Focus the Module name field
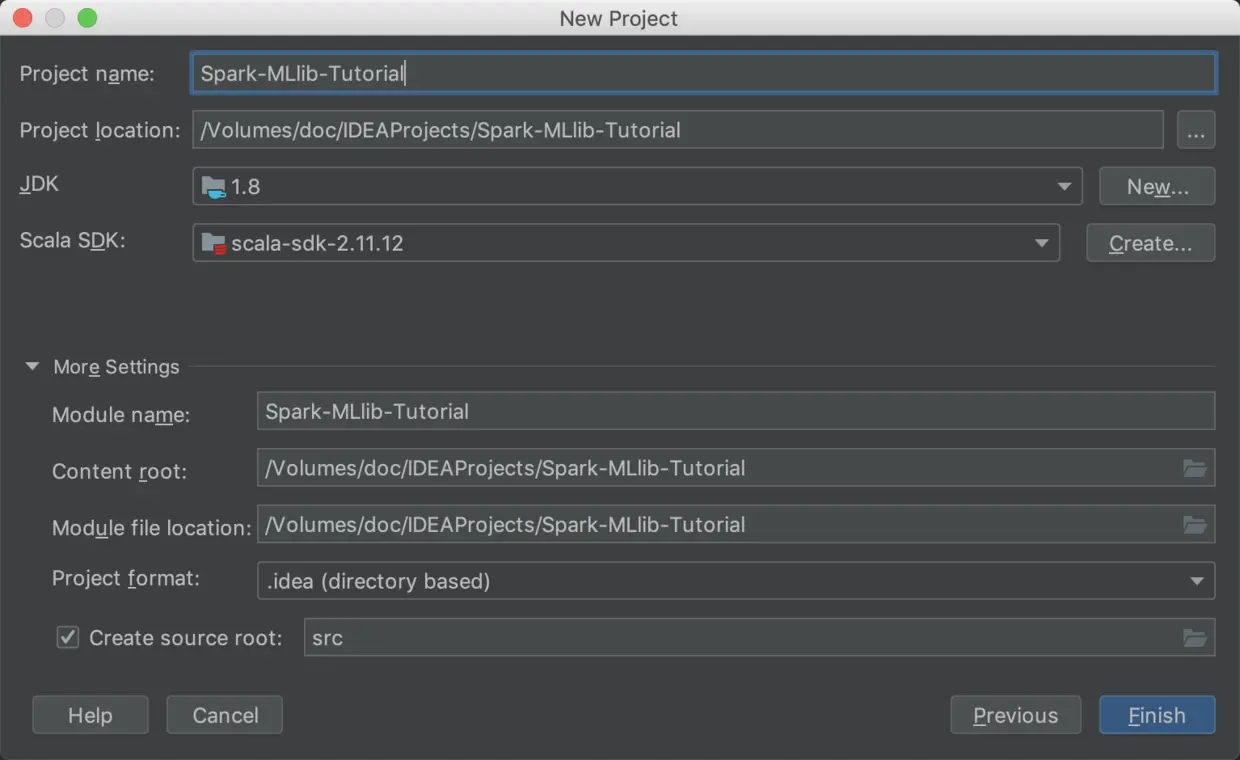1240x760 pixels. [x=736, y=411]
